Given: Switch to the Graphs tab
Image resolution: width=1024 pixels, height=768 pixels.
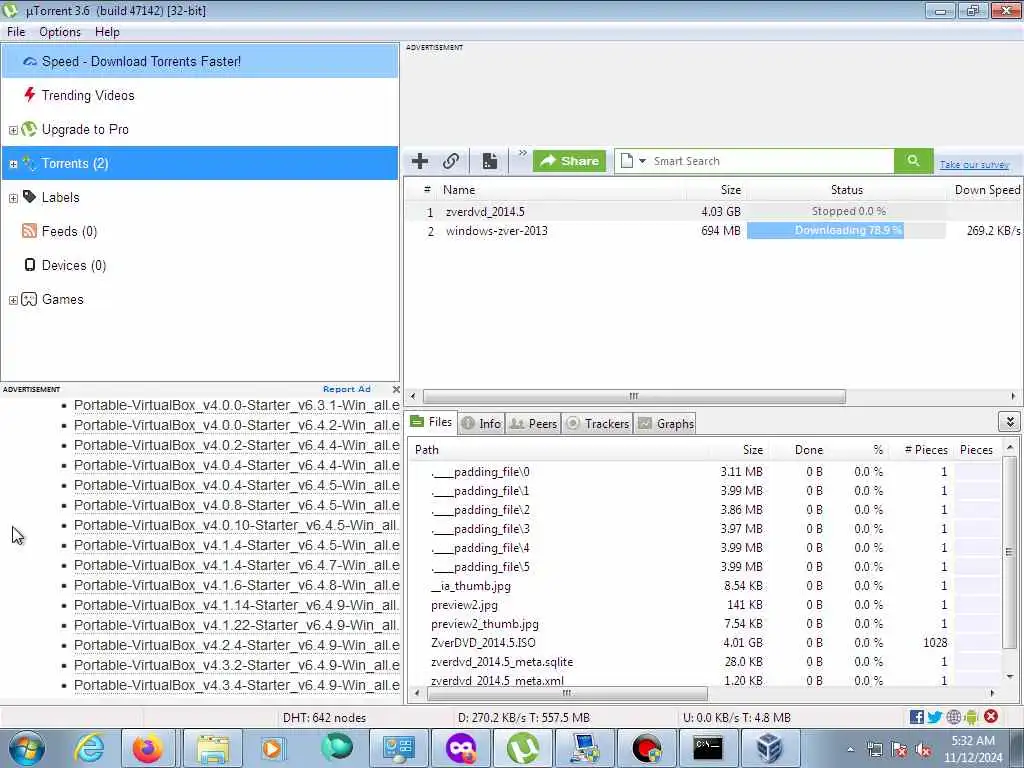Looking at the screenshot, I should click(666, 423).
